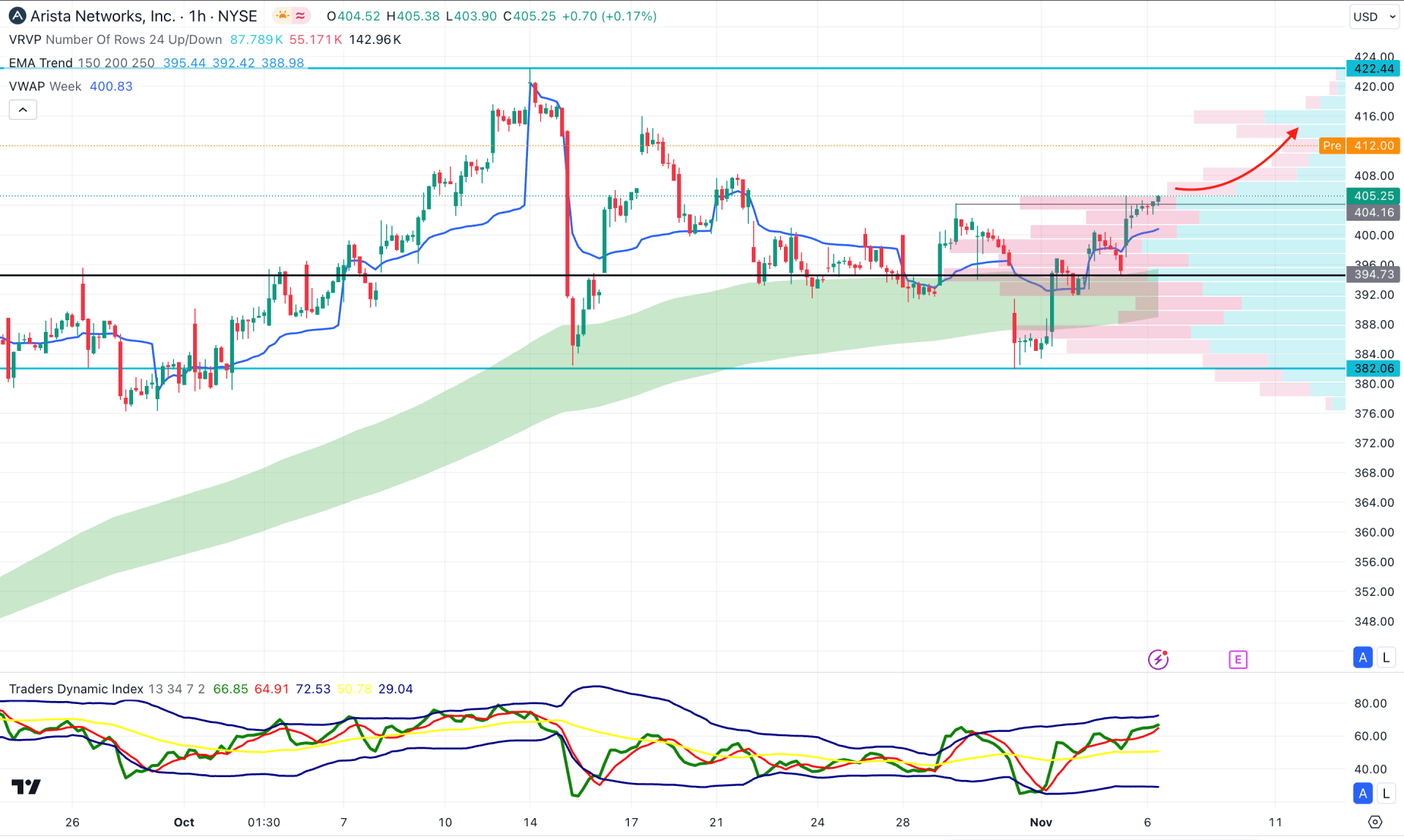Viewport: 1404px width, 840px height.
Task: Click the VRVP down volume 55.171K
Action: click(316, 39)
